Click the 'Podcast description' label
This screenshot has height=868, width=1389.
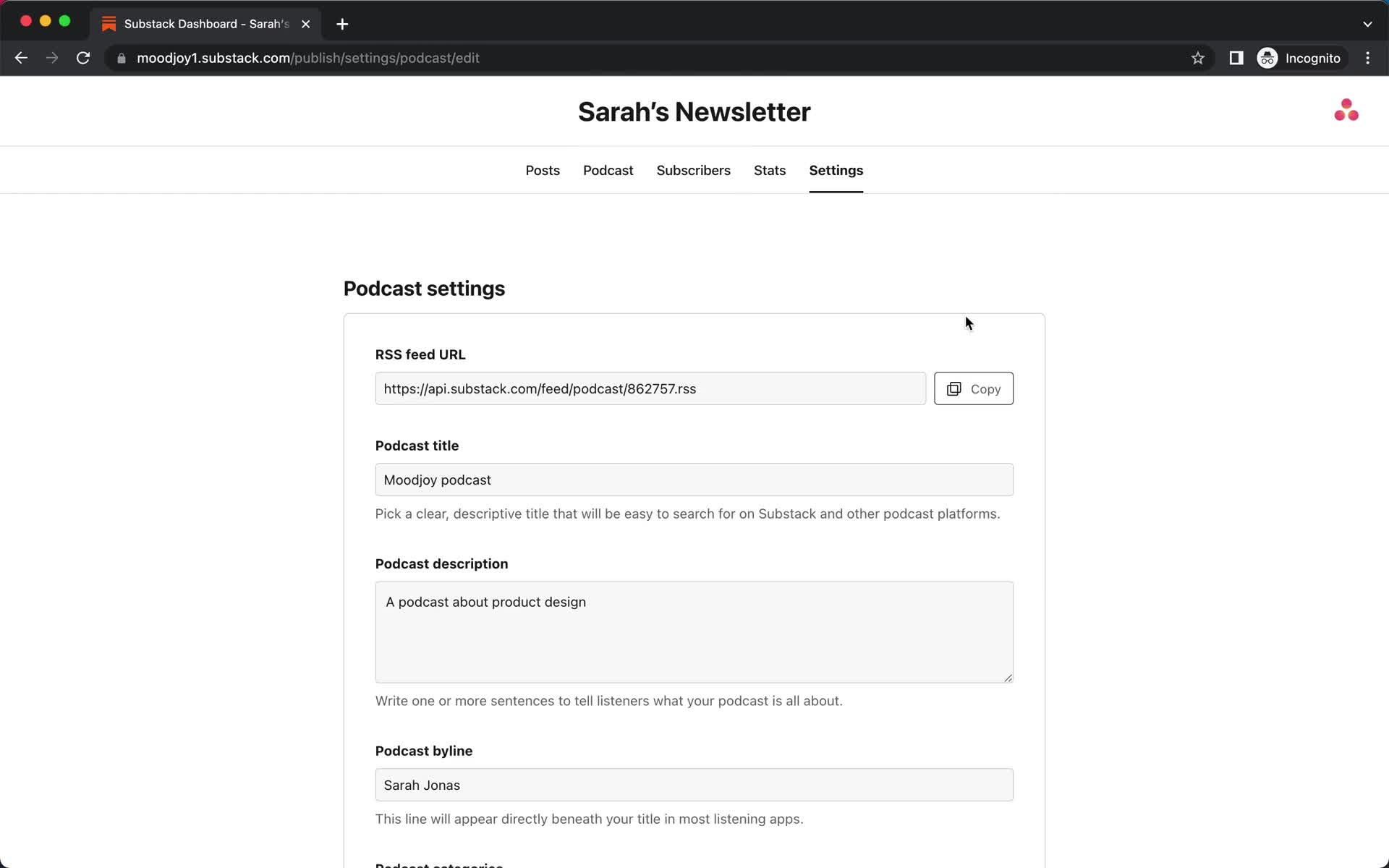(x=441, y=563)
